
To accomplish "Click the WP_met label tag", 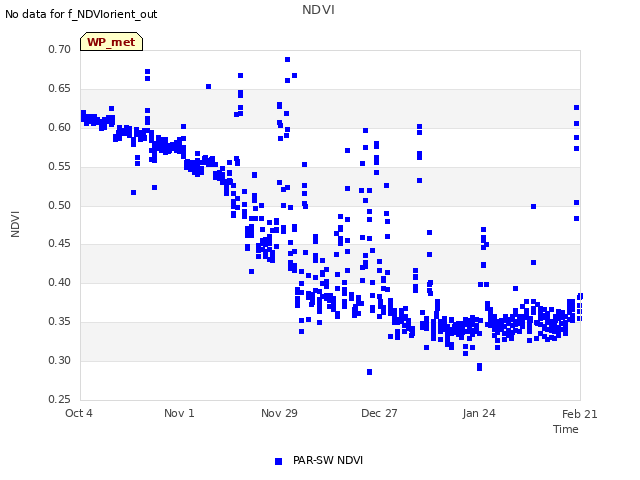I will (x=111, y=42).
